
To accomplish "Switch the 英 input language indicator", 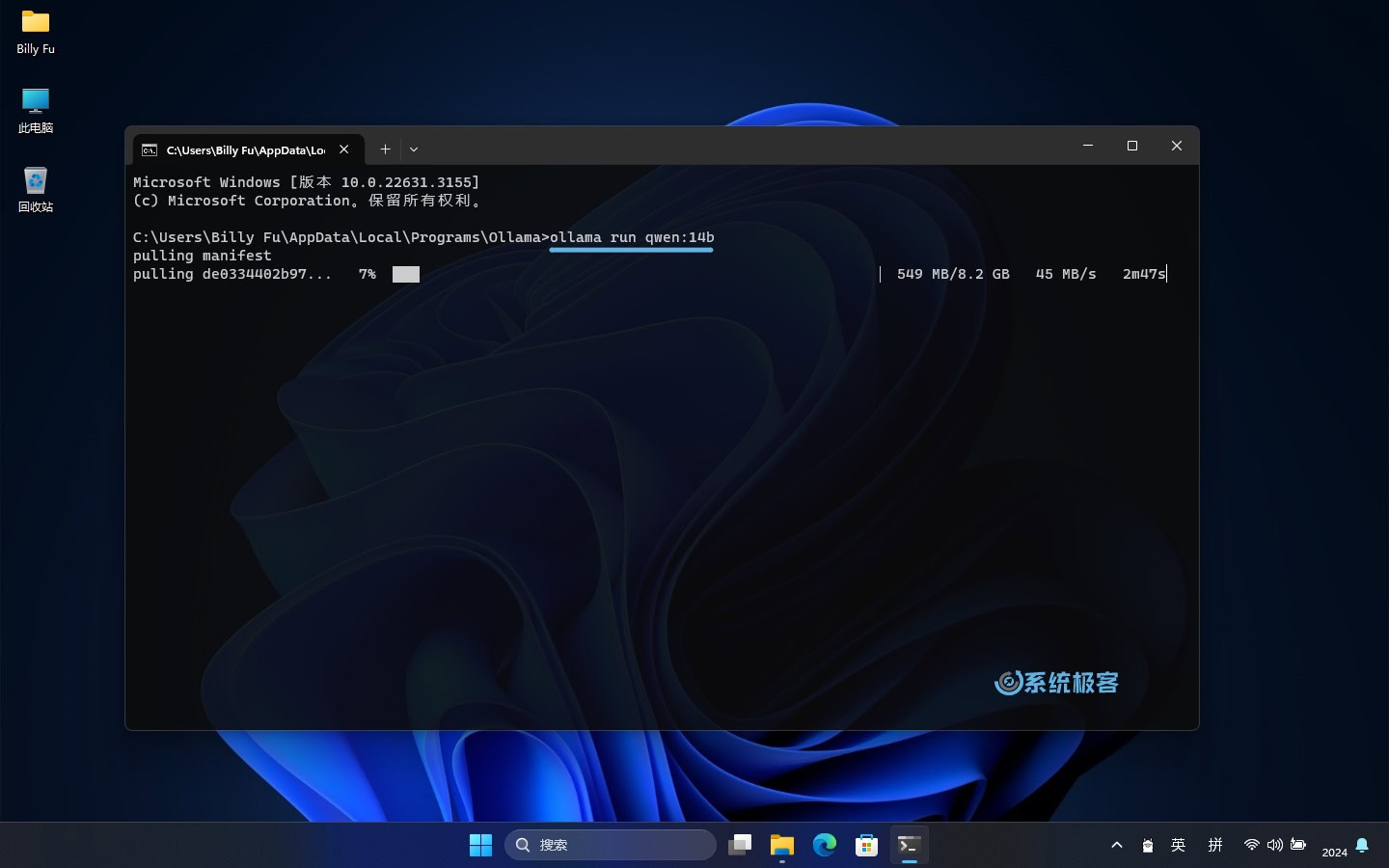I will [x=1179, y=845].
